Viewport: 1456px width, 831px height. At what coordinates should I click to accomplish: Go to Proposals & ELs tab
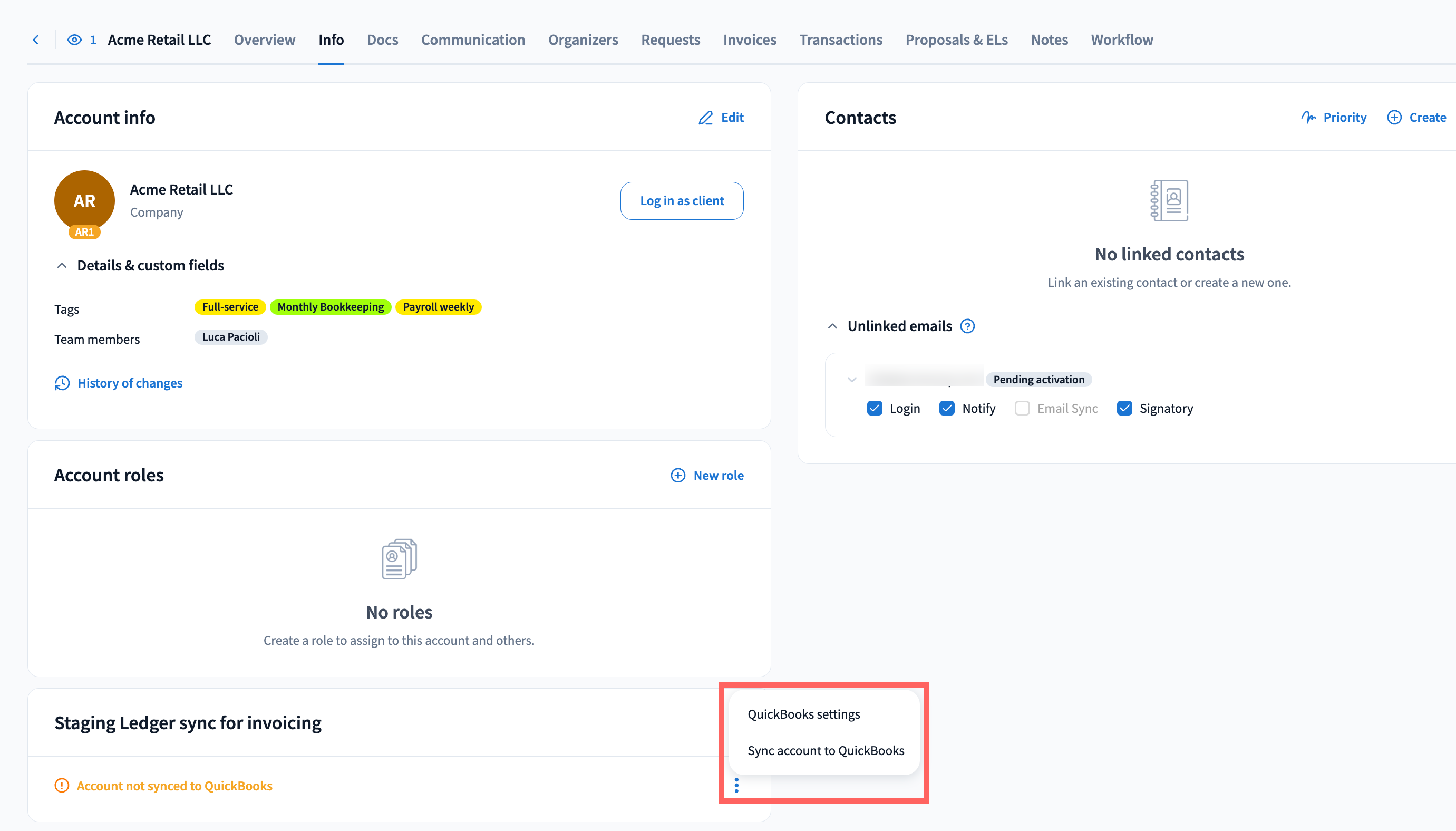957,40
